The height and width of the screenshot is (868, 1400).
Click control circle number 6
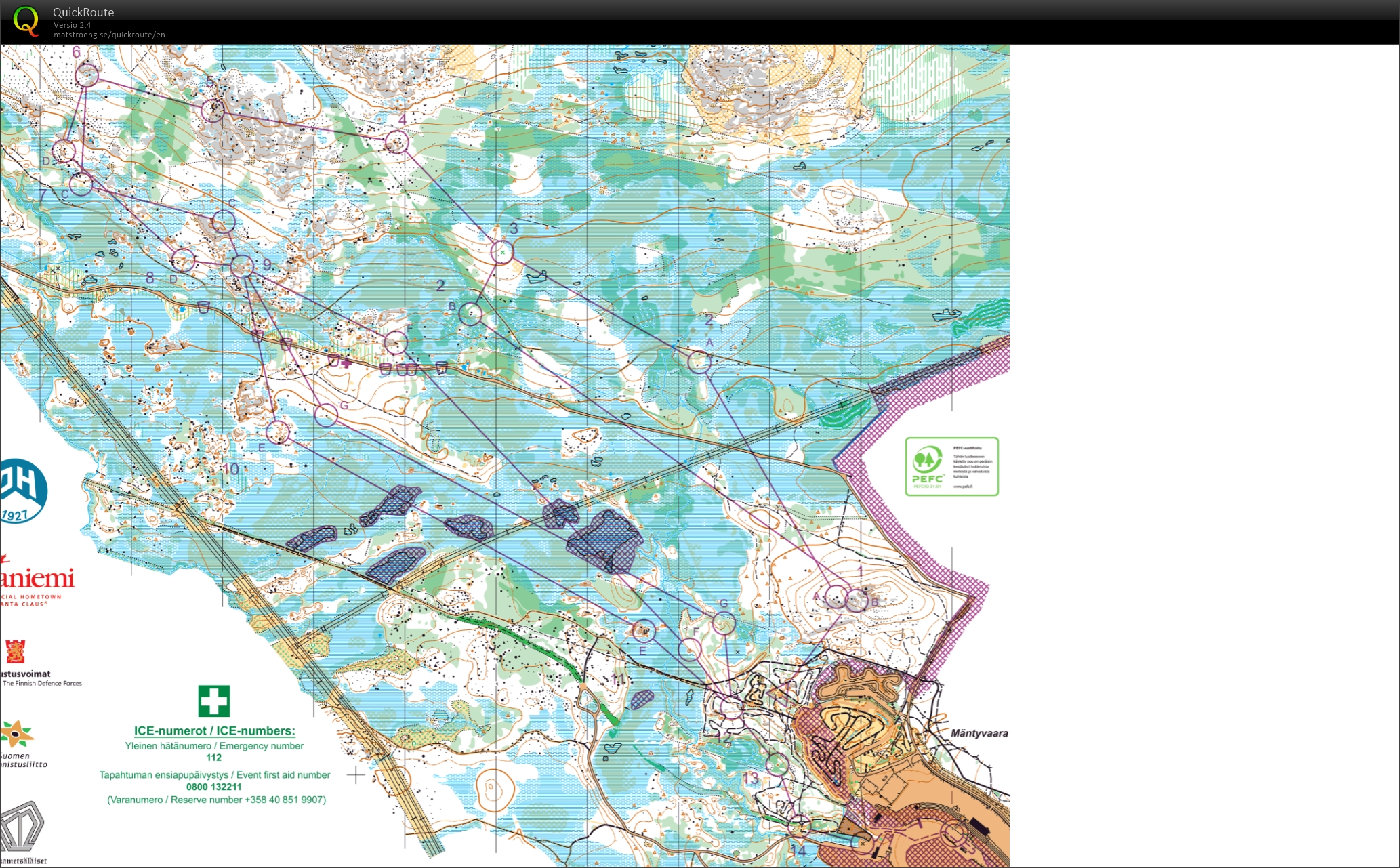coord(87,75)
